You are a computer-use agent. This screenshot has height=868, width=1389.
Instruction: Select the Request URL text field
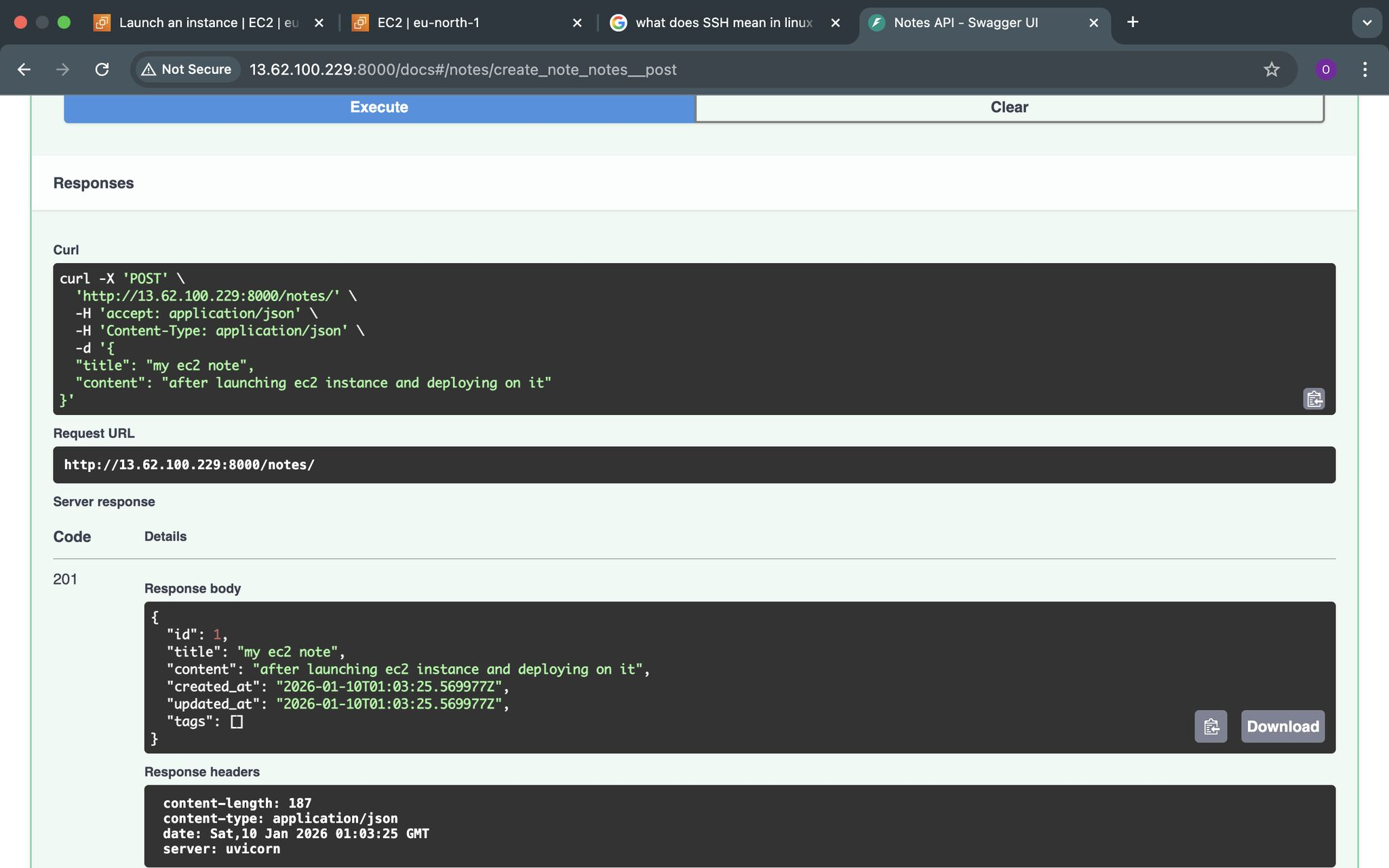pos(693,465)
